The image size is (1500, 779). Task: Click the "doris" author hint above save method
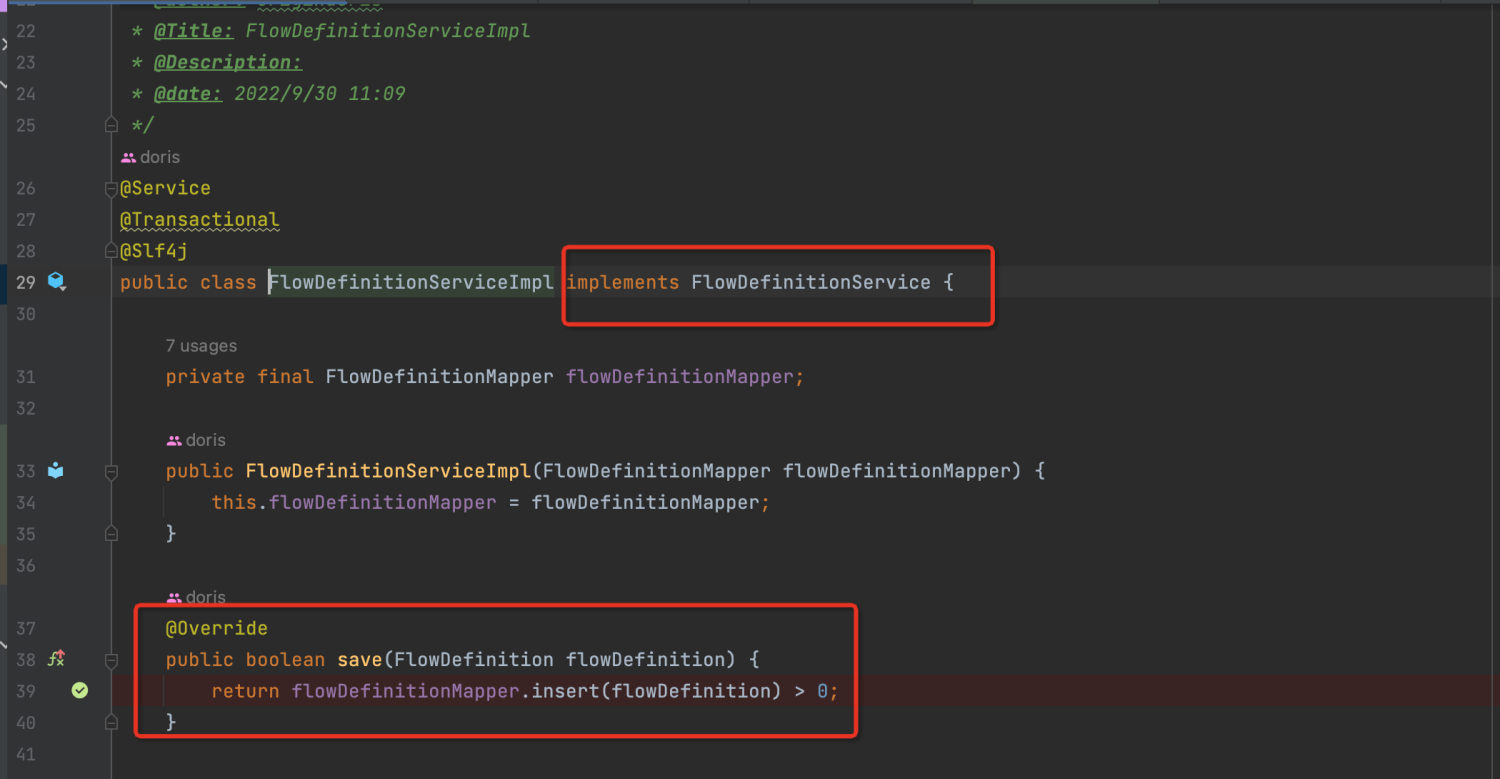pos(205,597)
